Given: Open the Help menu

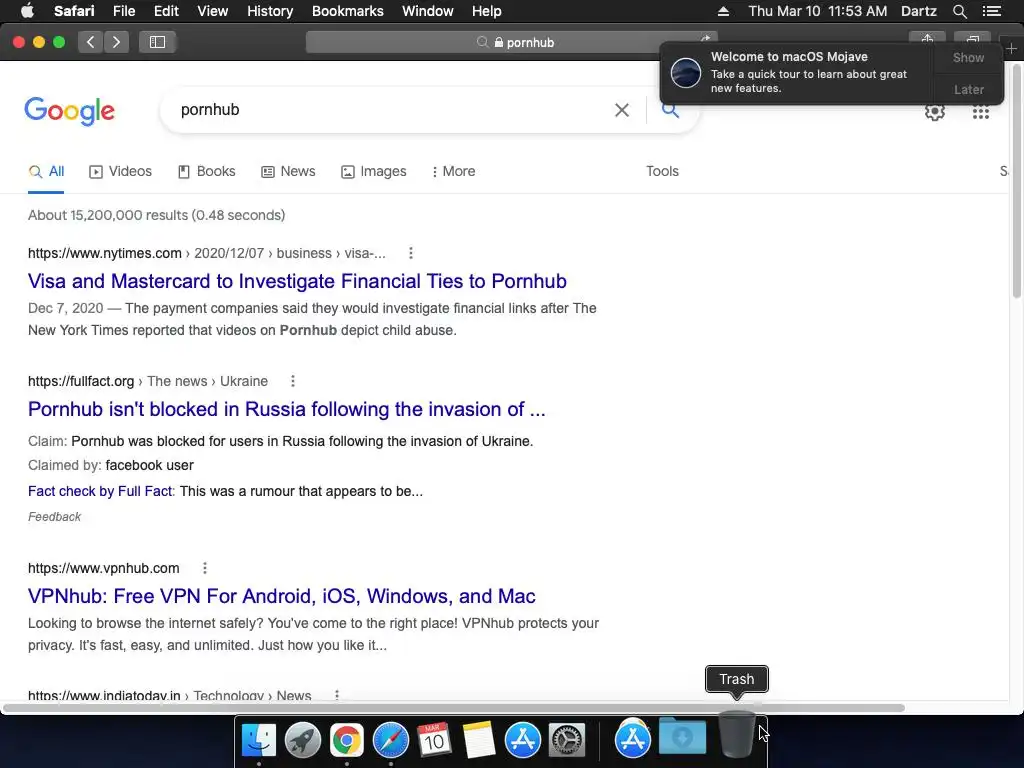Looking at the screenshot, I should [x=487, y=11].
